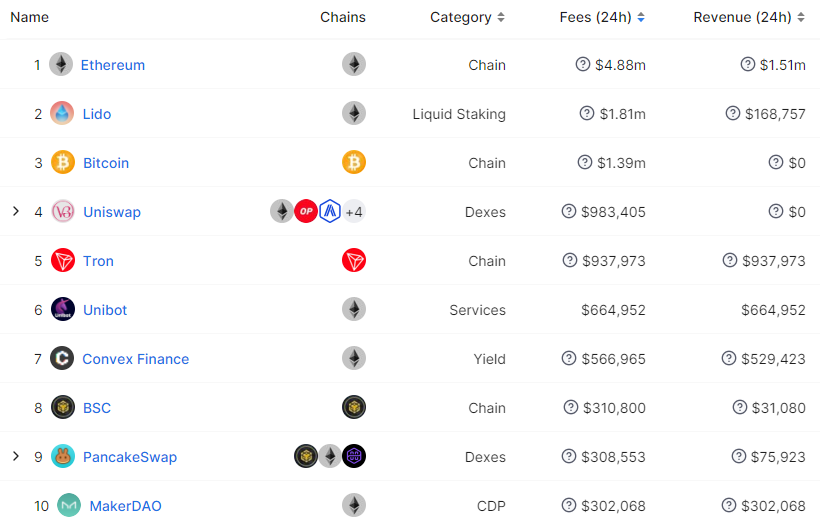Screen dimensions: 820x524
Task: Open the Convex Finance link
Action: [135, 359]
